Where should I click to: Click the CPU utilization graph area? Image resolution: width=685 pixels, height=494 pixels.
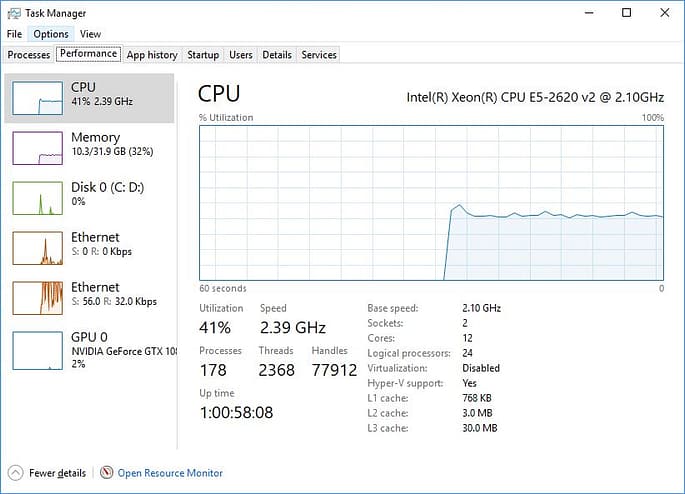click(431, 203)
